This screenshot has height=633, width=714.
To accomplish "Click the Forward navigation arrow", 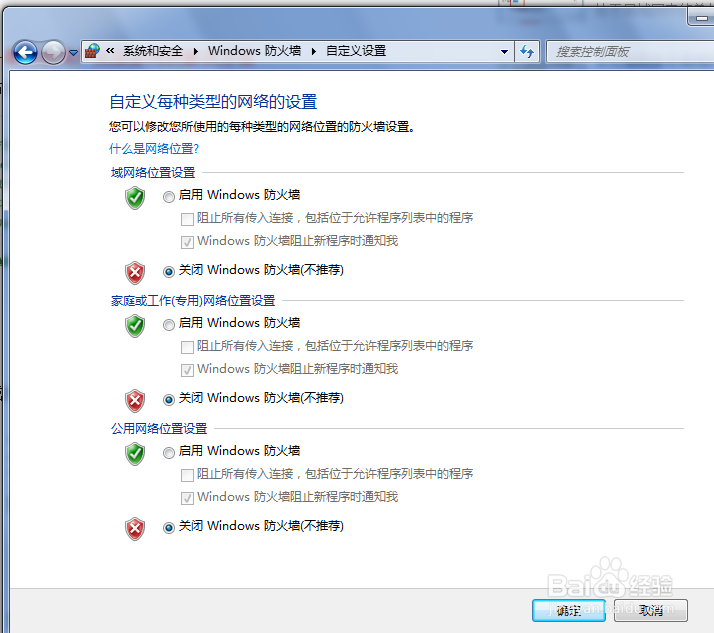I will click(x=53, y=52).
